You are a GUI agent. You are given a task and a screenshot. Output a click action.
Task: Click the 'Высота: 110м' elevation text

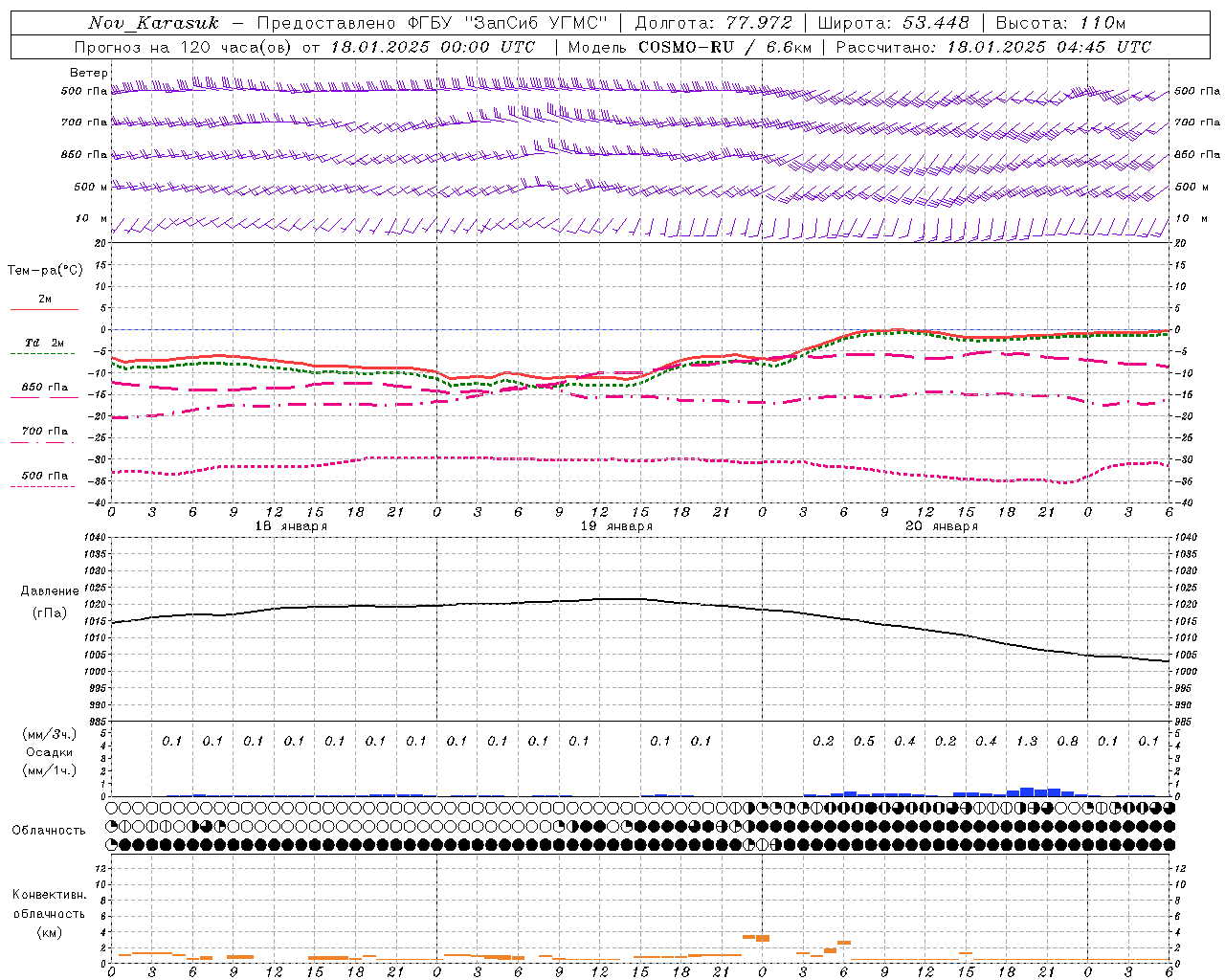(1060, 23)
